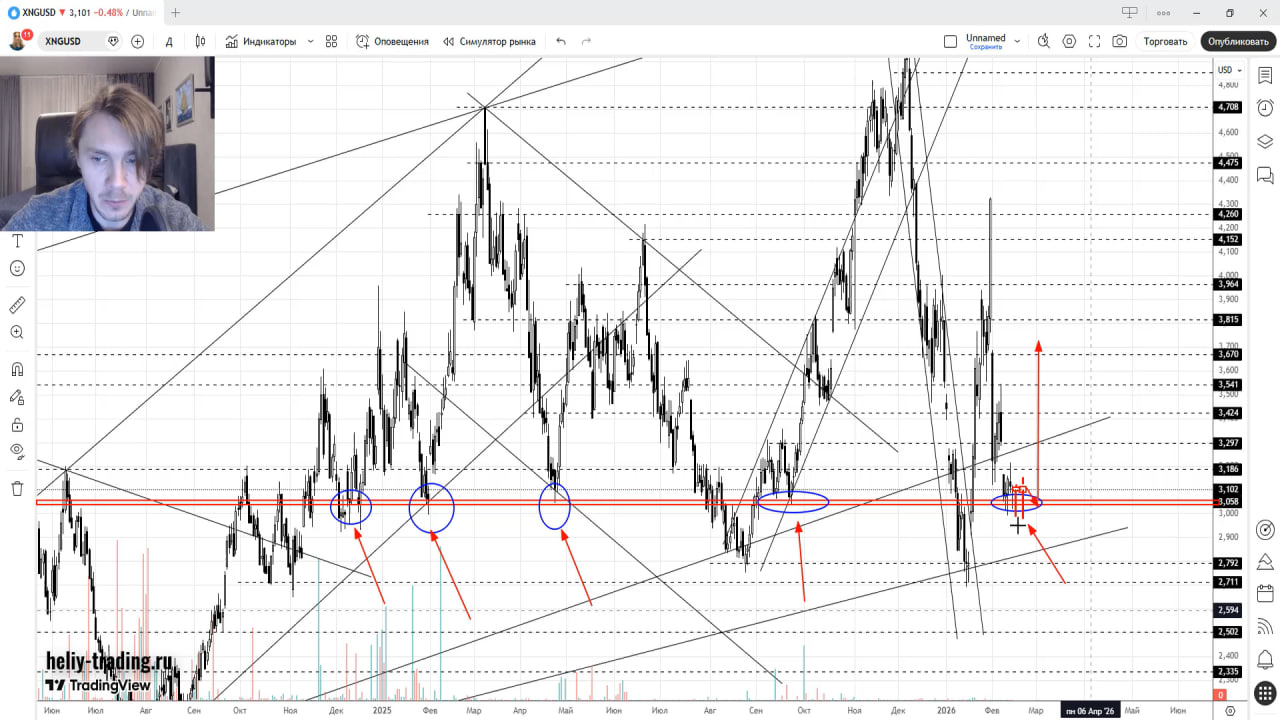
Task: Click the Alerts (Оповещения) button
Action: point(392,41)
